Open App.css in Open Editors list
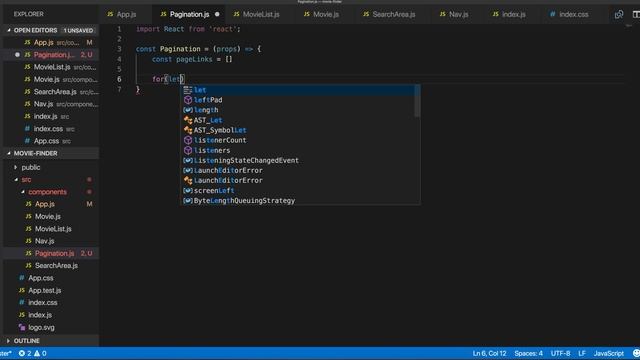 point(51,141)
